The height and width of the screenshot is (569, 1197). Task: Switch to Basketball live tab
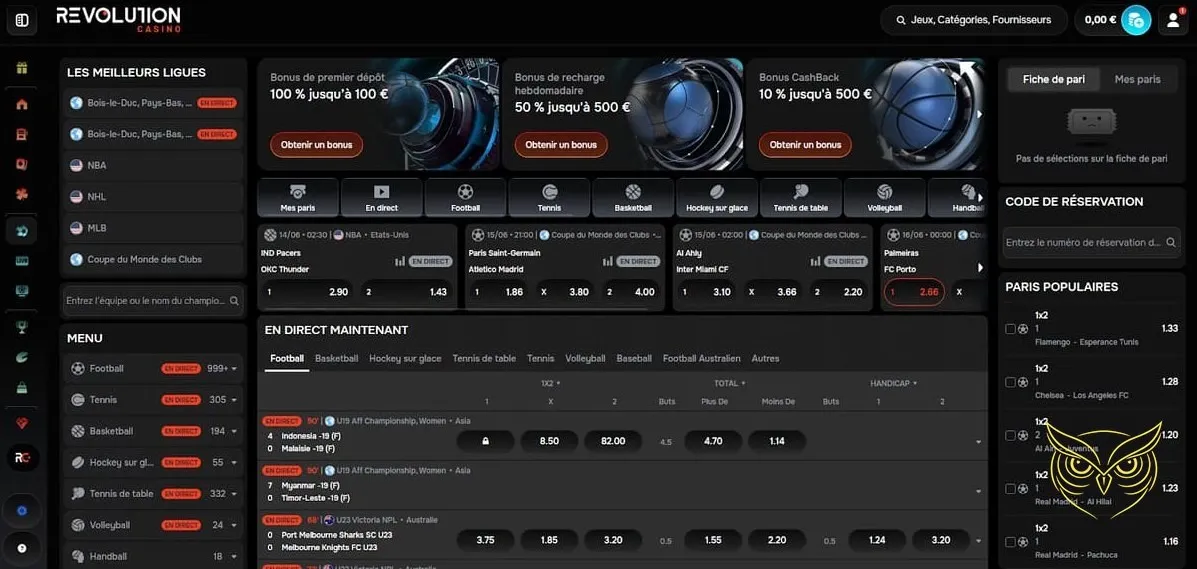337,358
